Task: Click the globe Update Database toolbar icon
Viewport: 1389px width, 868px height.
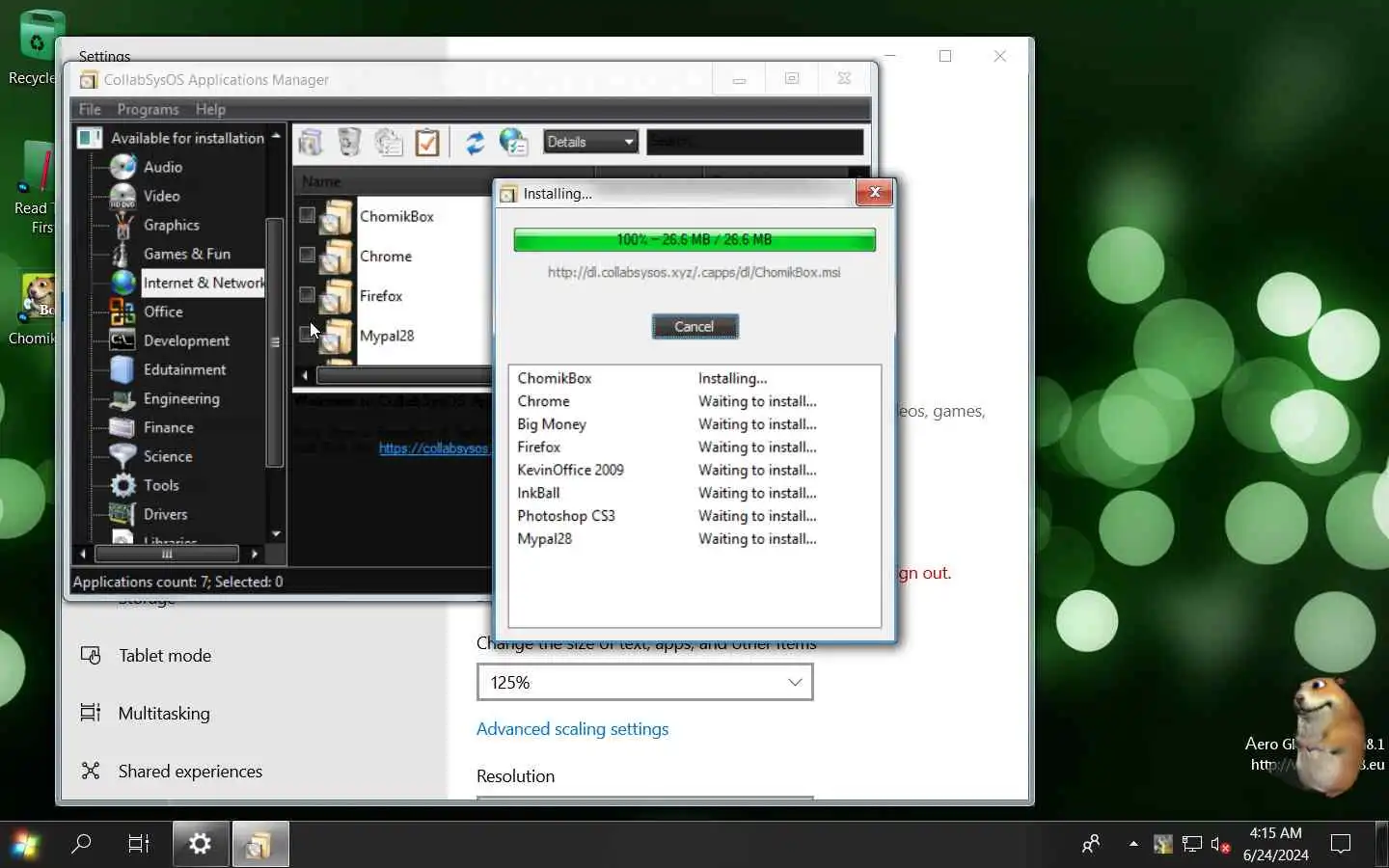Action: (513, 143)
